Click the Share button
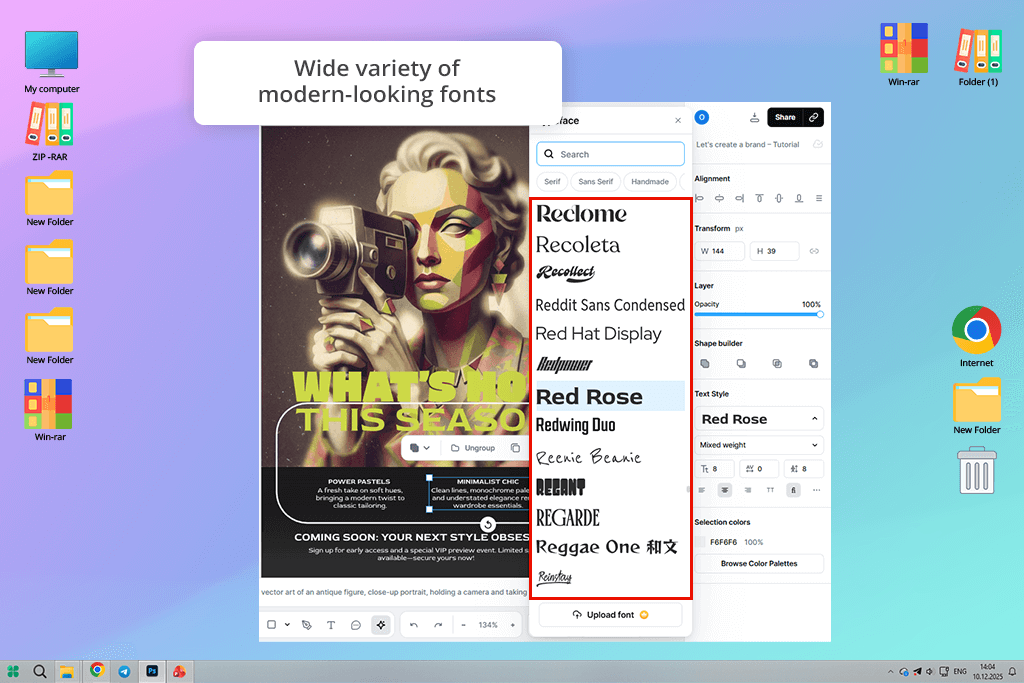Viewport: 1024px width, 683px height. coord(785,118)
